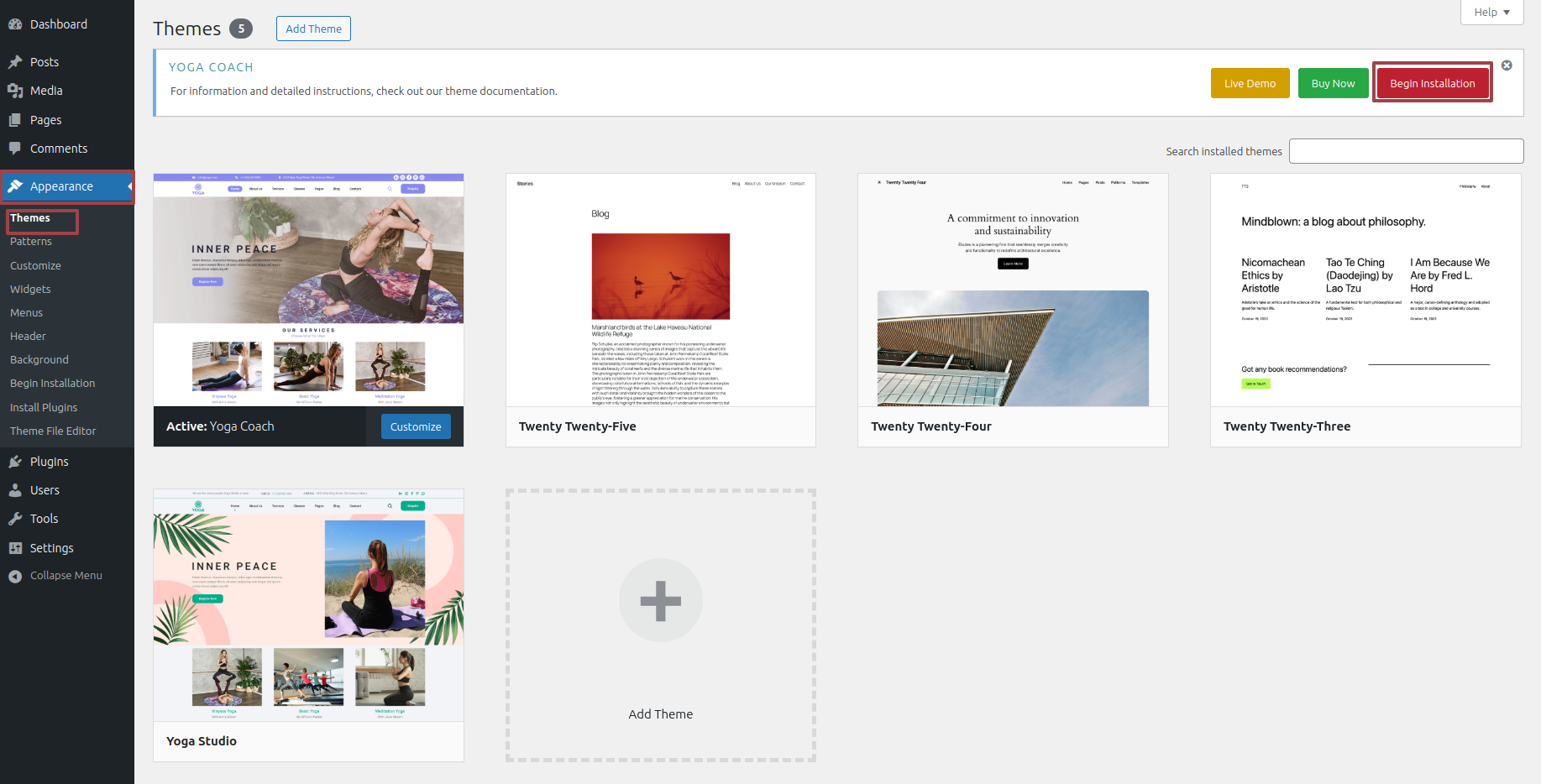Click the Yoga Studio theme name
The height and width of the screenshot is (784, 1541).
pos(202,741)
